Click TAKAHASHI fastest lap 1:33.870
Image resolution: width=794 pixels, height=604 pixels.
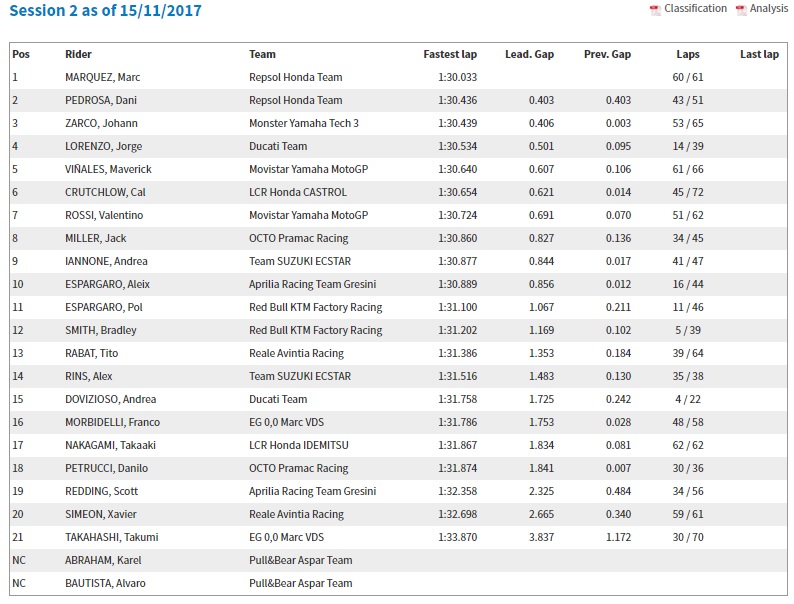click(x=458, y=537)
